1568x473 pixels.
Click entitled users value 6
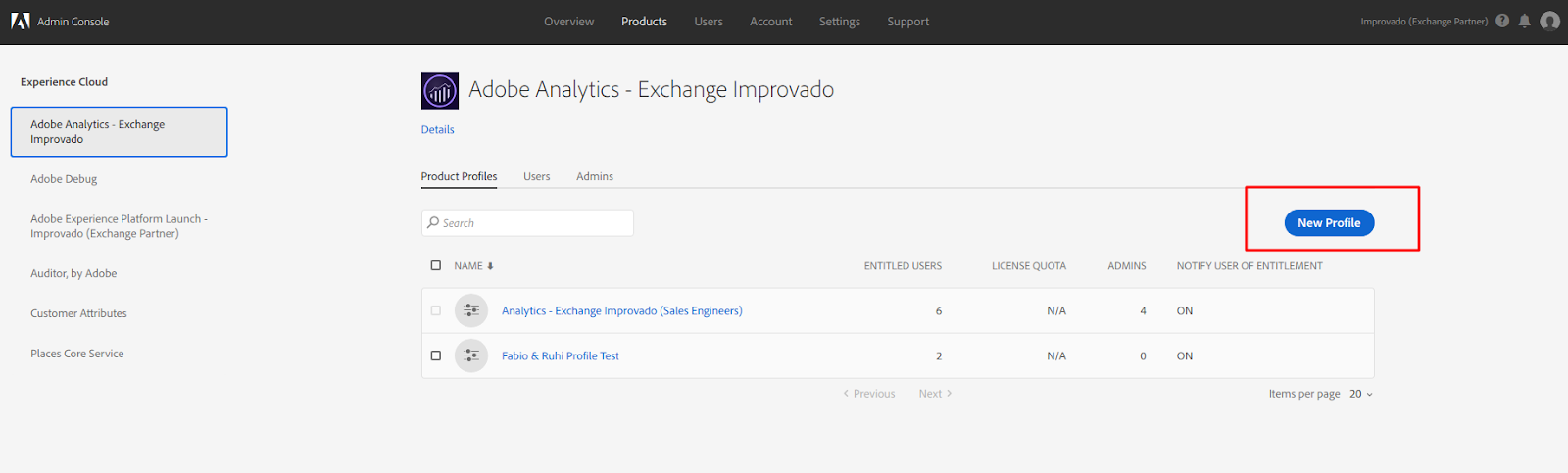pos(939,311)
